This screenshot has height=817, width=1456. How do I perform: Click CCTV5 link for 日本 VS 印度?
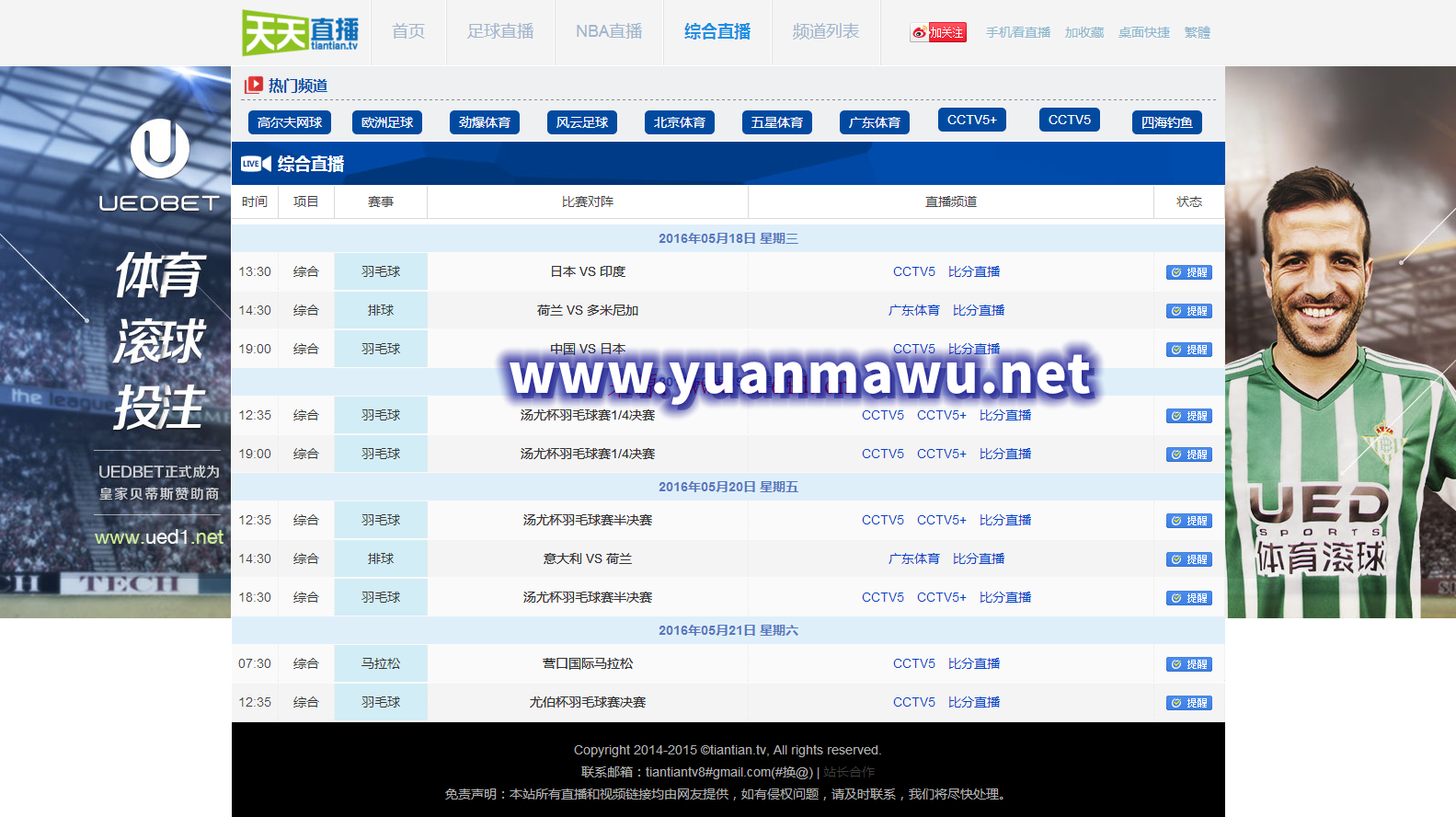914,272
